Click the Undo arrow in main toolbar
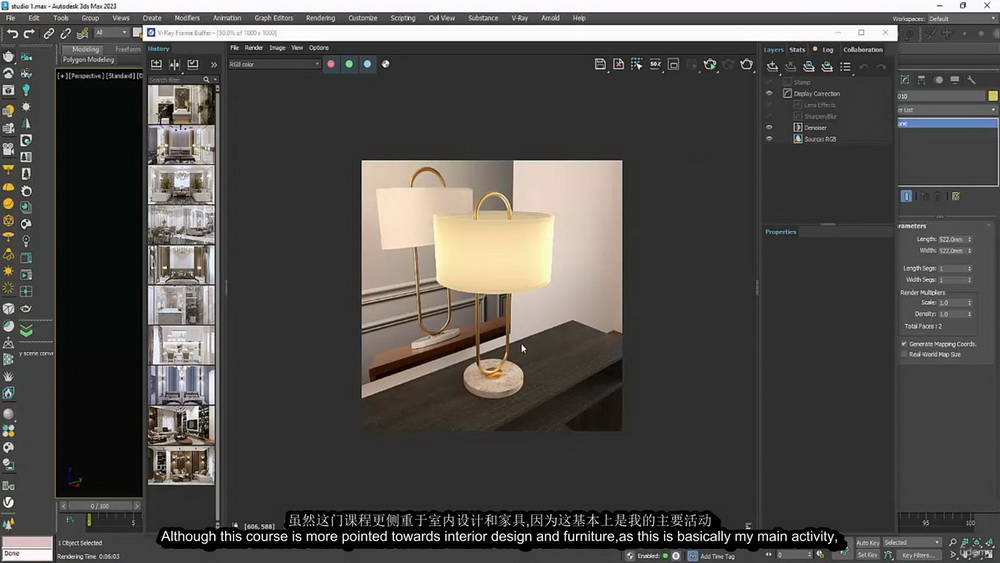Screen dimensions: 1000x563 click(x=12, y=33)
